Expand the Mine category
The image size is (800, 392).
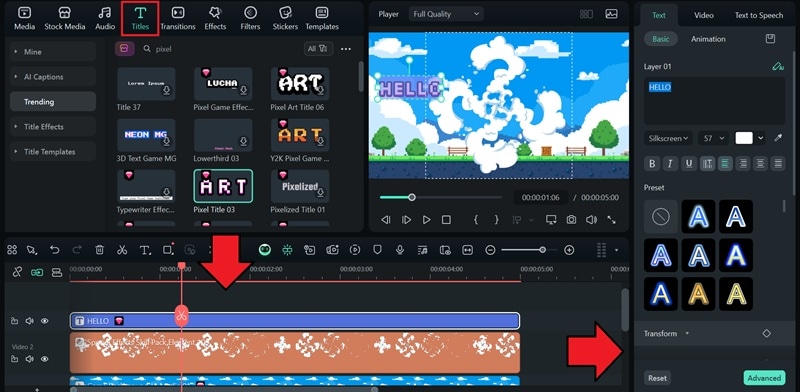[53, 52]
